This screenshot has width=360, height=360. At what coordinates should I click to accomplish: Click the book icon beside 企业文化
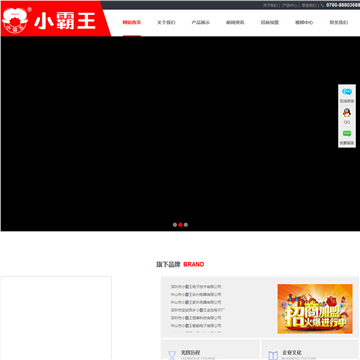[273, 355]
